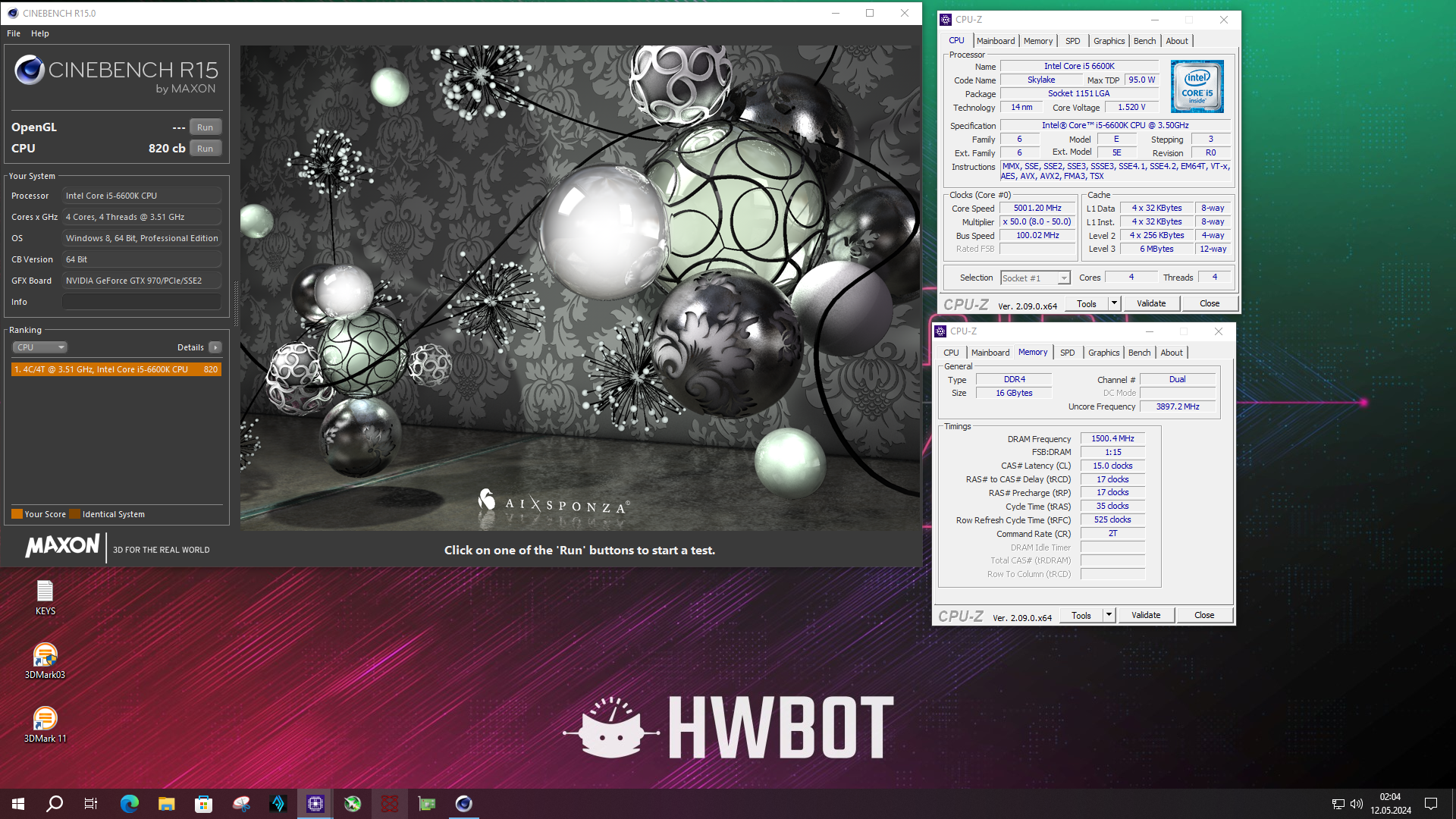Open SPD tab in top CPU-Z window
Viewport: 1456px width, 819px height.
(x=1072, y=41)
